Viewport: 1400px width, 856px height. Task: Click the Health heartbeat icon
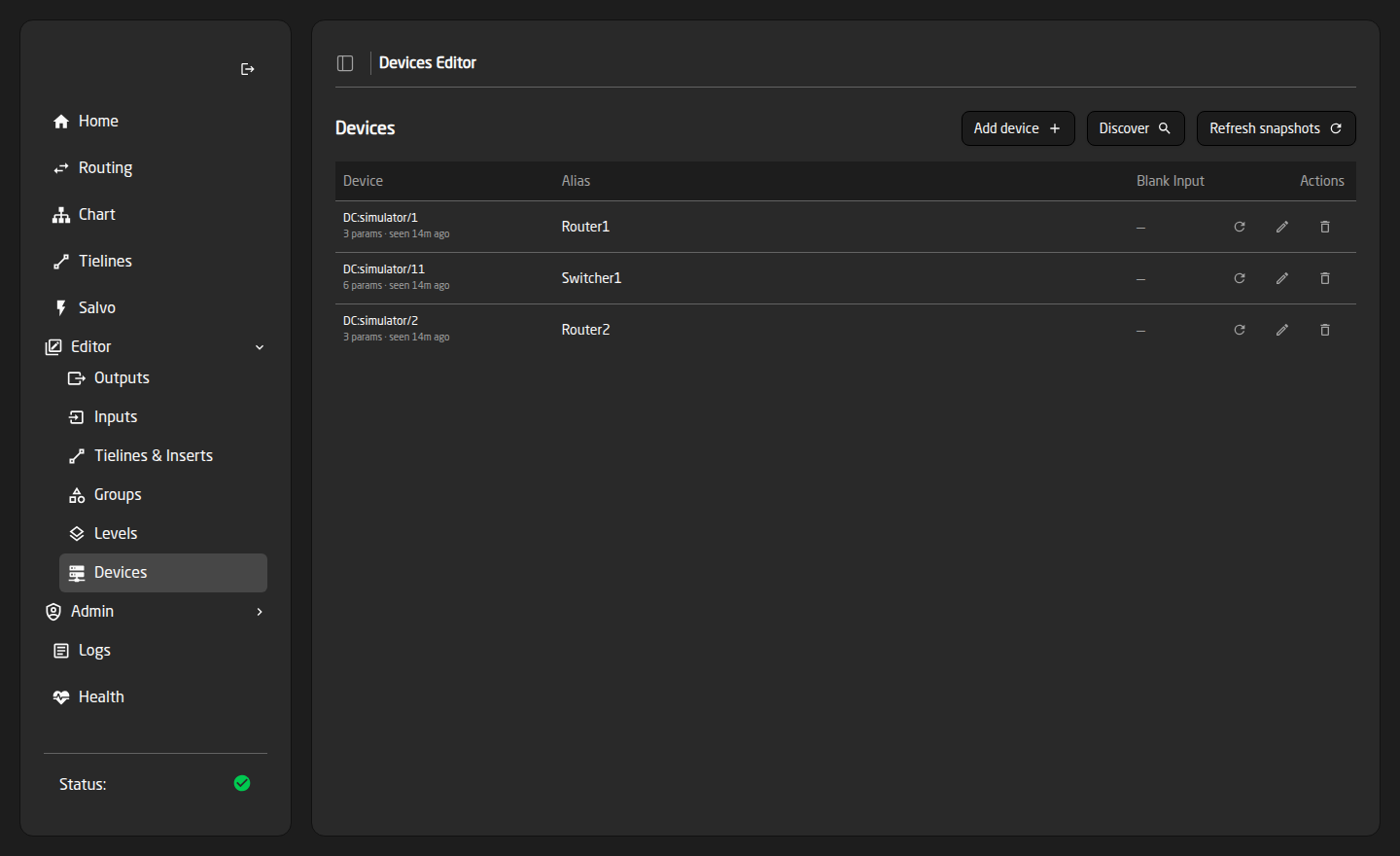61,697
